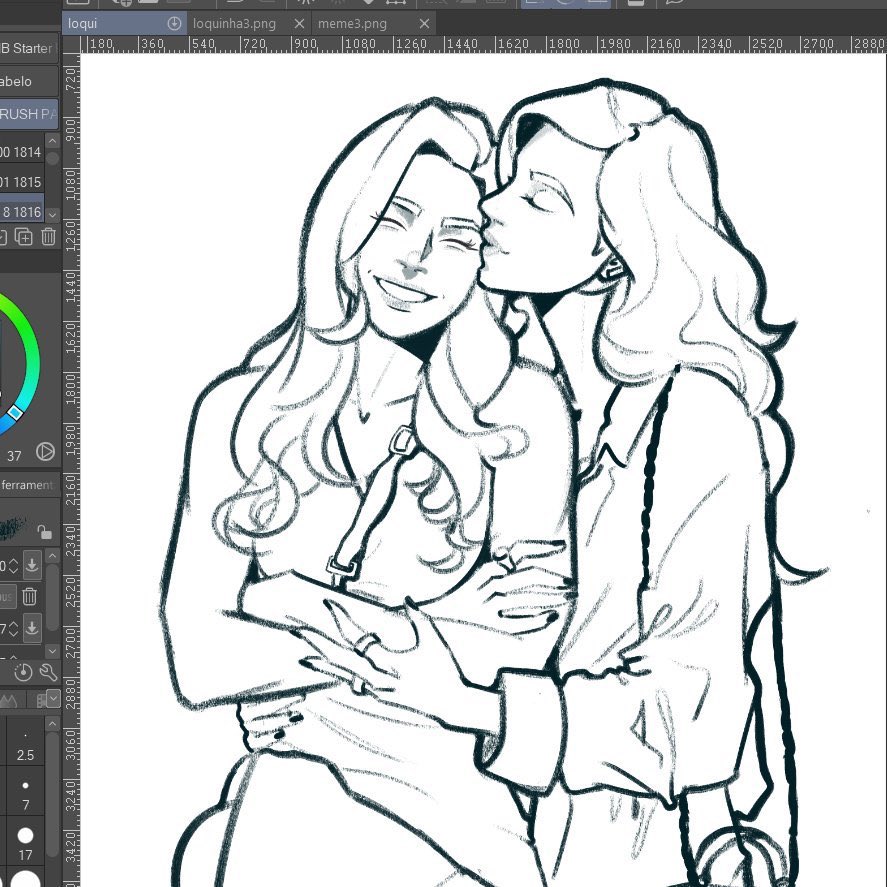The image size is (887, 887).
Task: Close the loquinha3.png tab
Action: point(299,24)
